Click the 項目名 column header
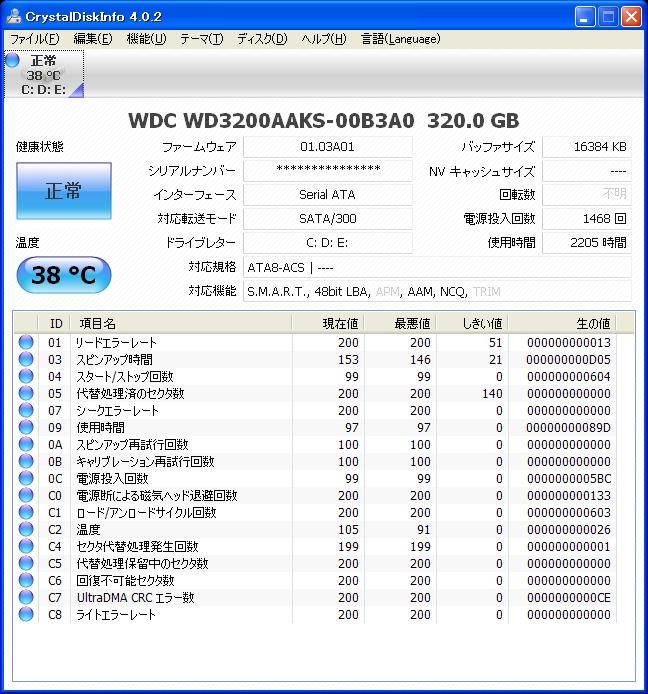648x694 pixels. coord(181,324)
